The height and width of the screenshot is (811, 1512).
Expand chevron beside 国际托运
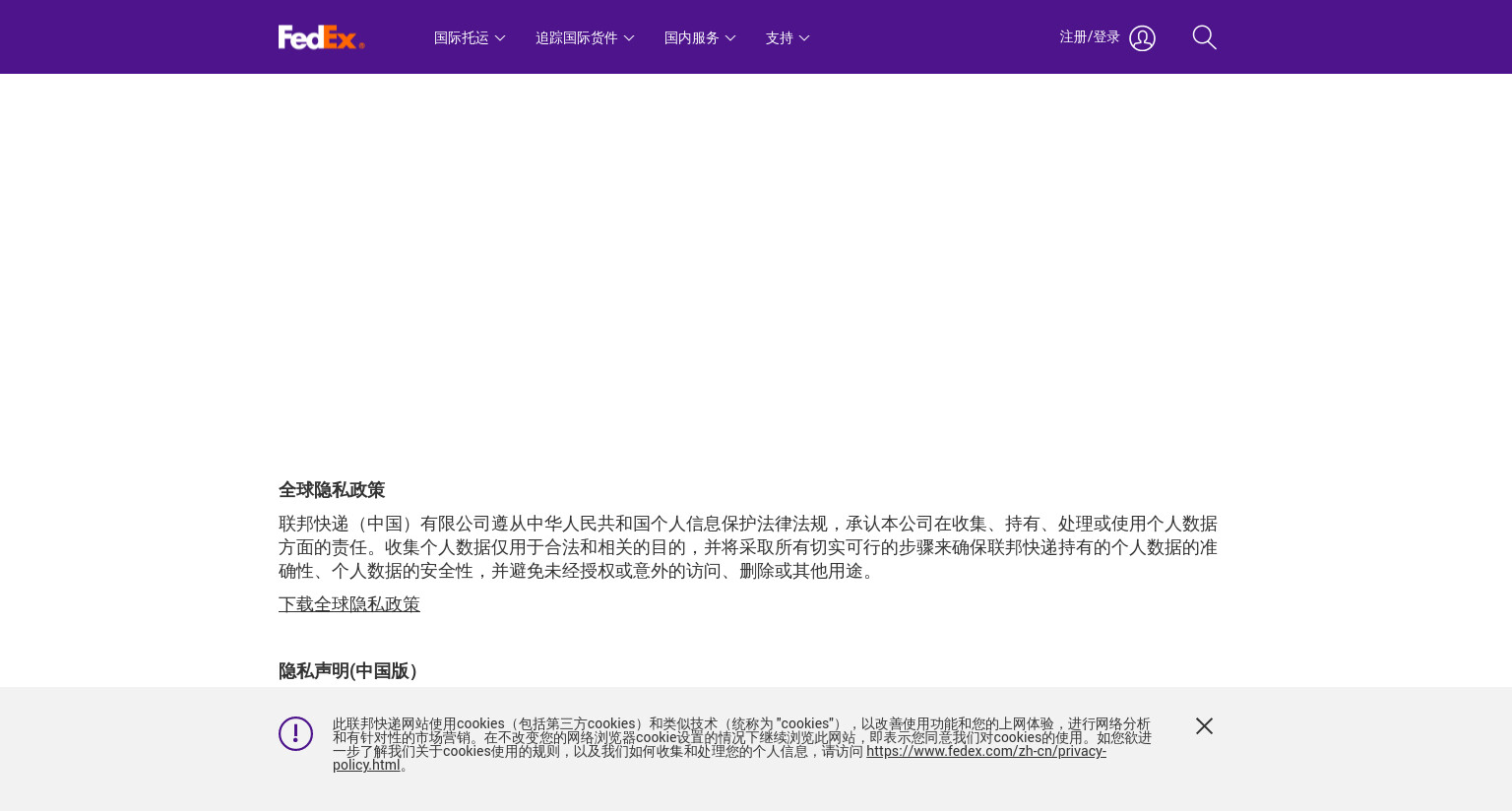point(500,38)
